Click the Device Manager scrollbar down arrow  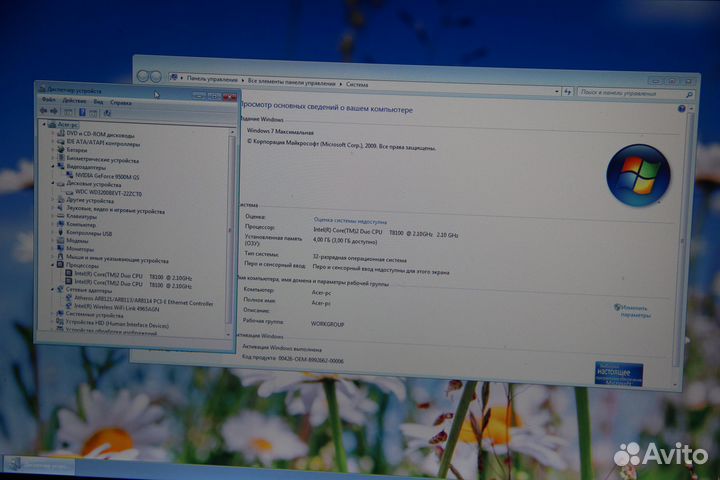[x=228, y=335]
